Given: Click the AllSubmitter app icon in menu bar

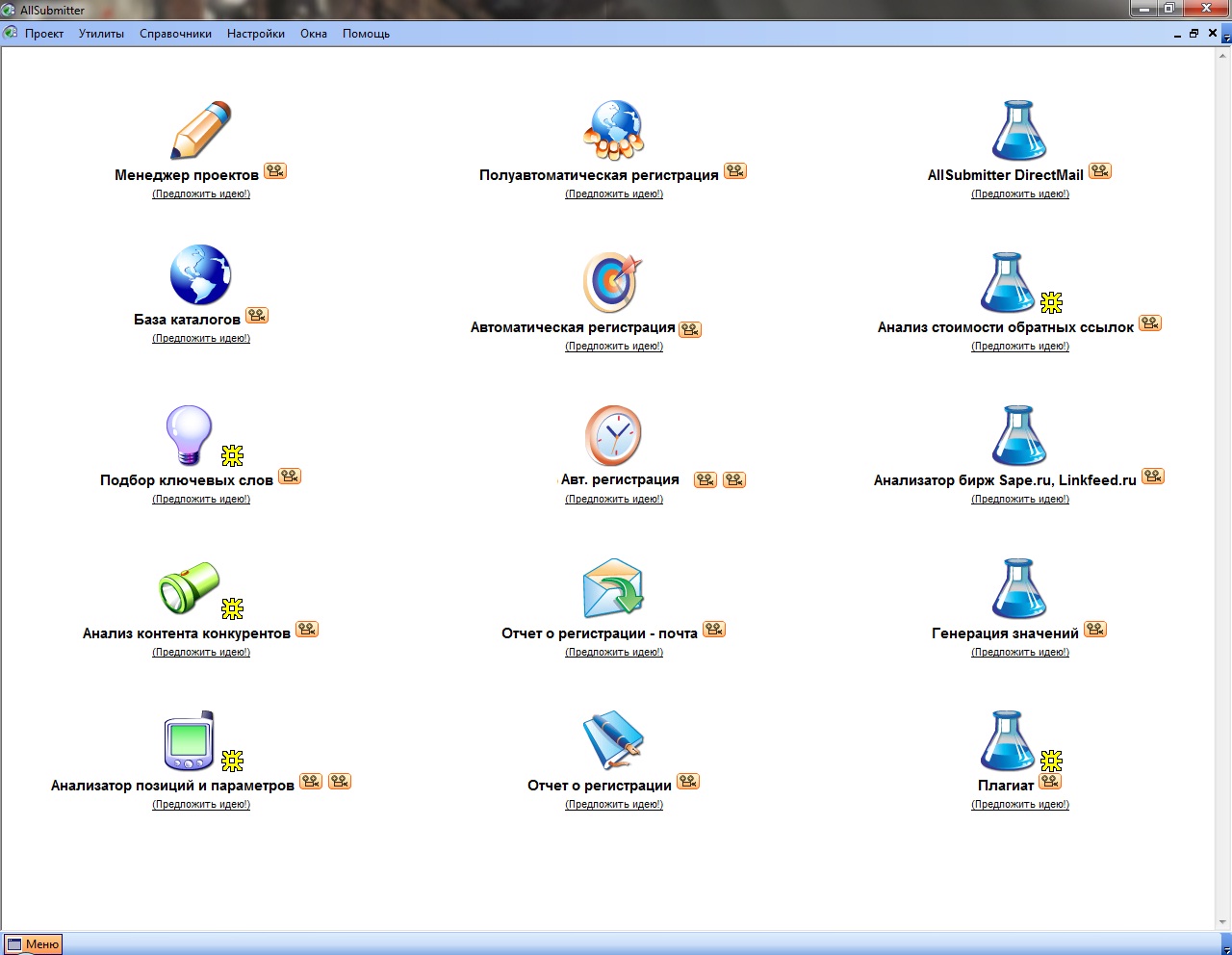Looking at the screenshot, I should pyautogui.click(x=11, y=33).
